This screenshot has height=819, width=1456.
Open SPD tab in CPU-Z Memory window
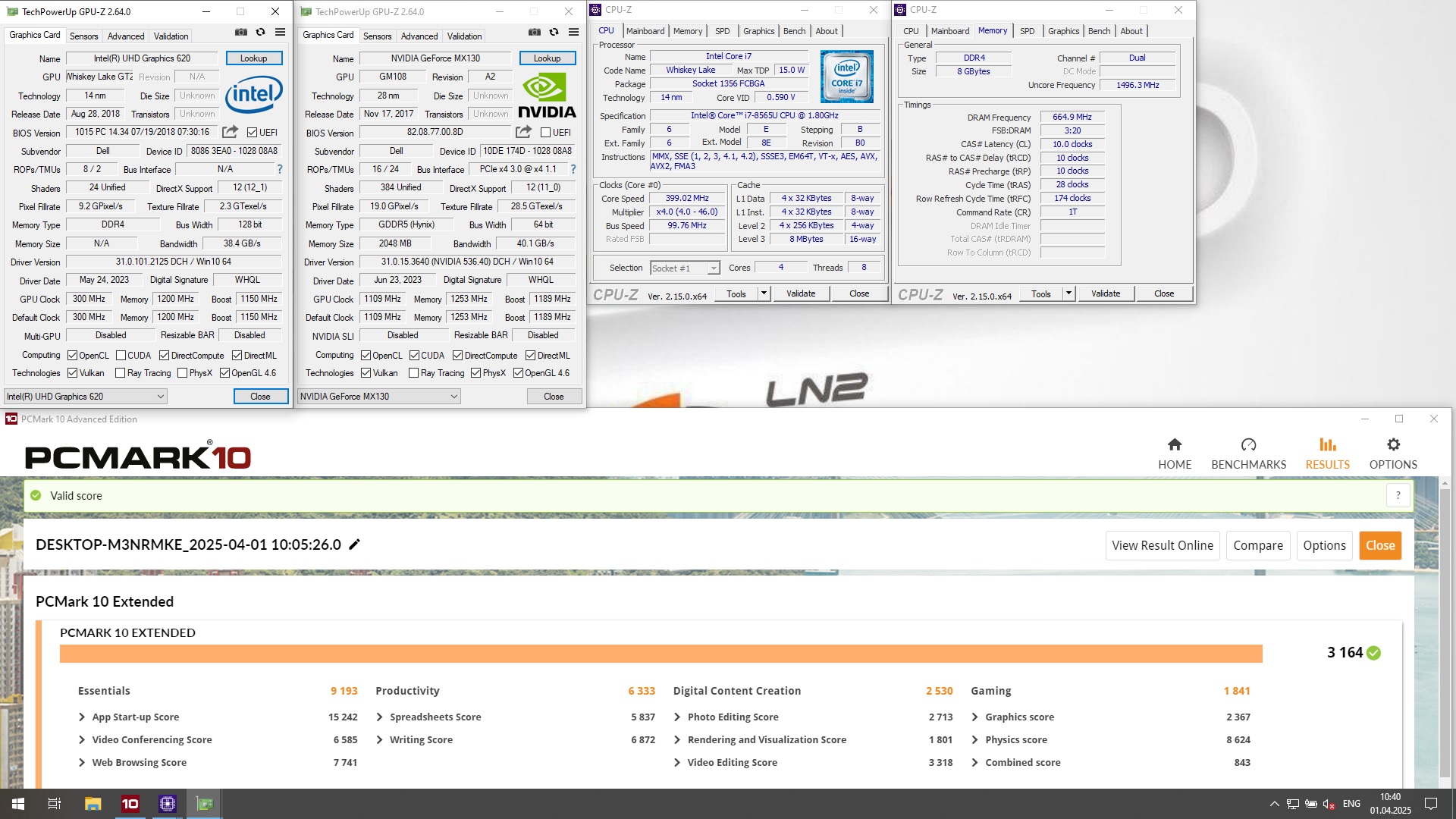click(1027, 31)
